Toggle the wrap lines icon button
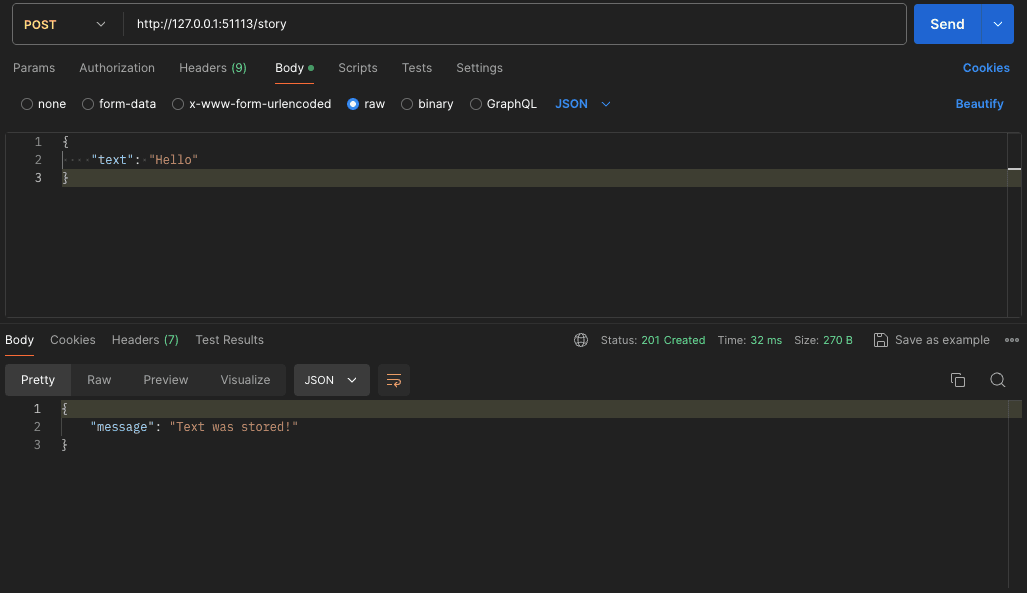The width and height of the screenshot is (1027, 593). tap(394, 380)
